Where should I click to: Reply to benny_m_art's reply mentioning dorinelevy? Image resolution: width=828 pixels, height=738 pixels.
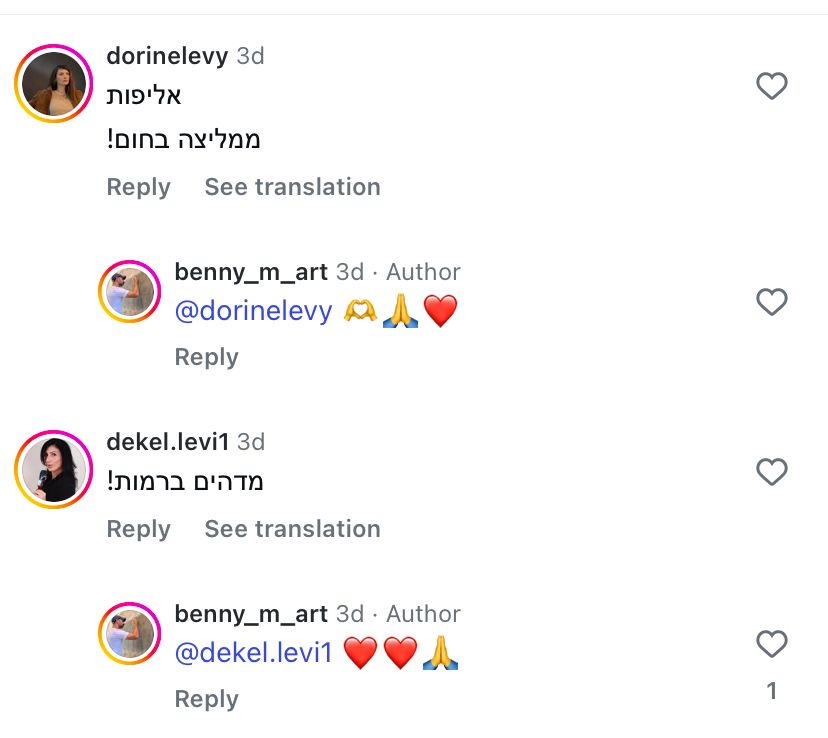click(x=206, y=357)
